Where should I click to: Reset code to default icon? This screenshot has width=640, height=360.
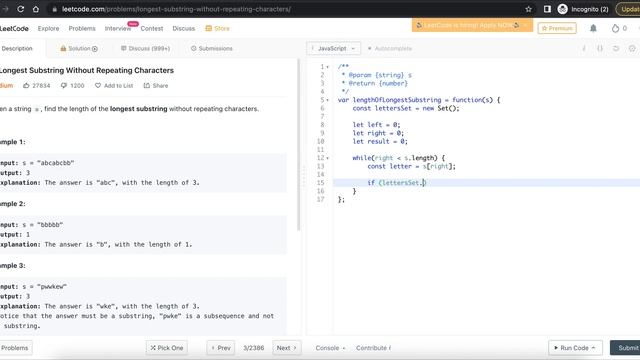click(616, 48)
